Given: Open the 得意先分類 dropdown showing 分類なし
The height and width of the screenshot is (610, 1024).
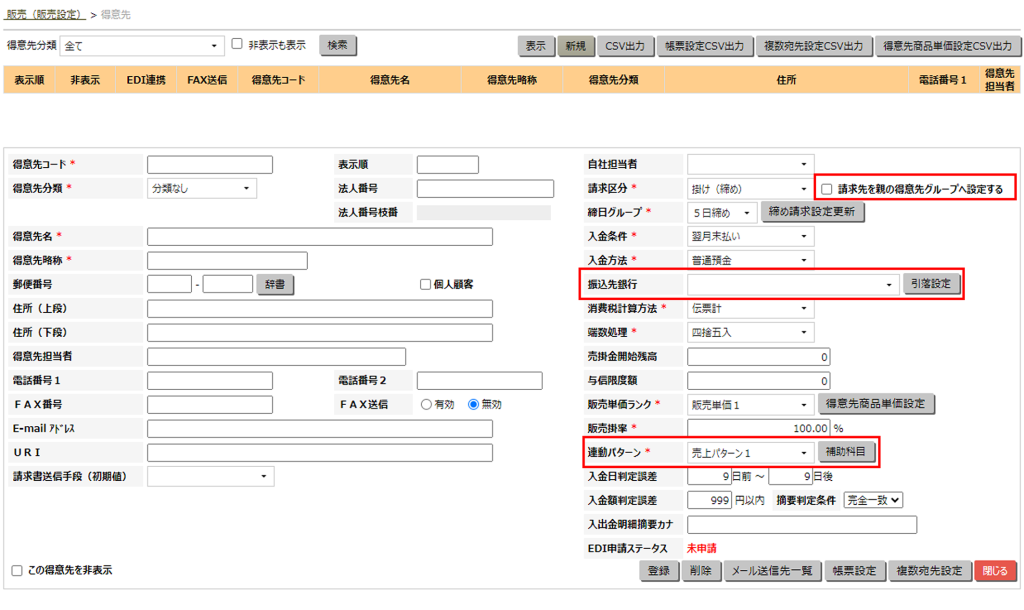Looking at the screenshot, I should pyautogui.click(x=202, y=188).
